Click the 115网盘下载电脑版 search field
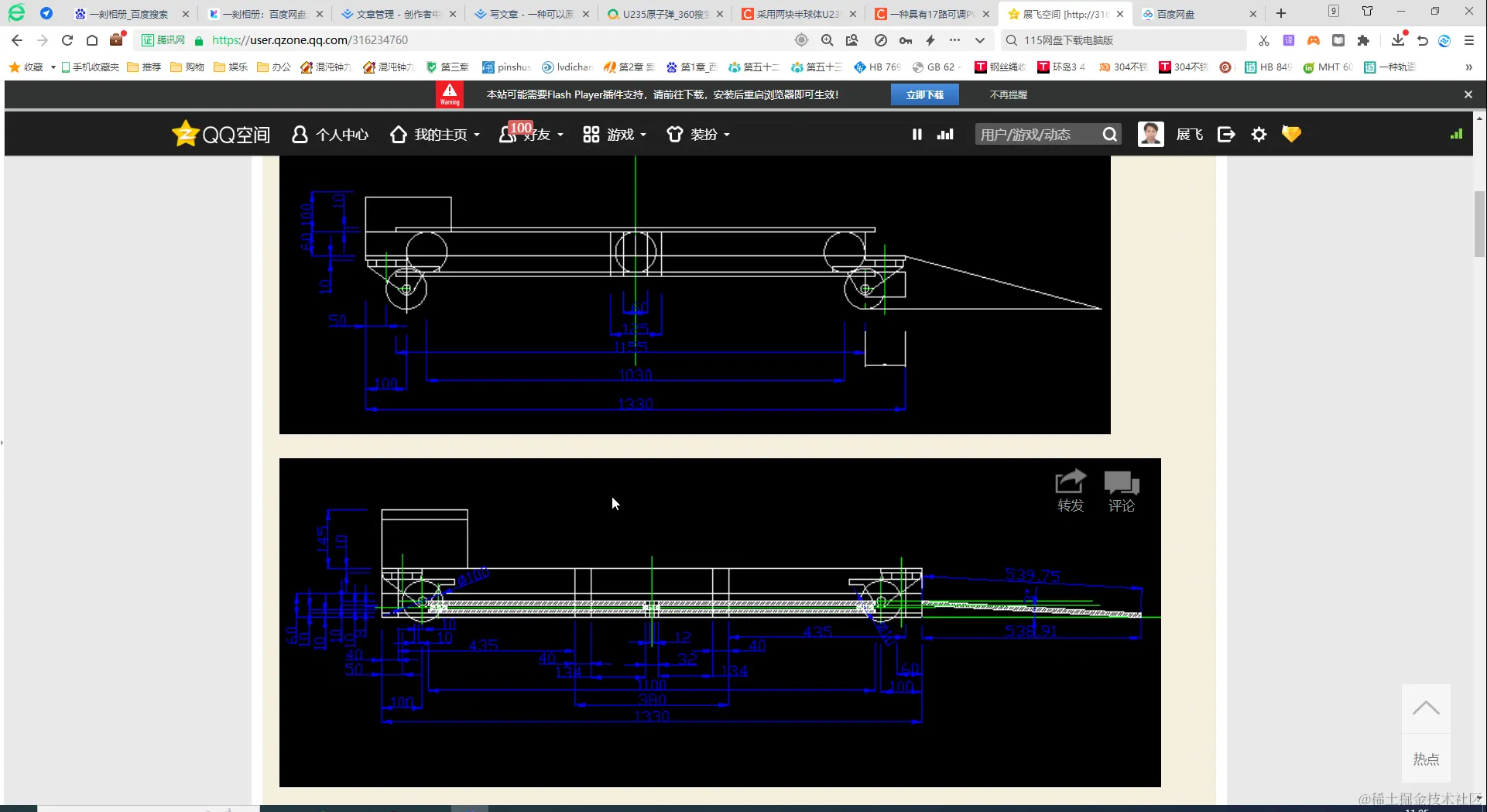The width and height of the screenshot is (1487, 812). point(1123,40)
